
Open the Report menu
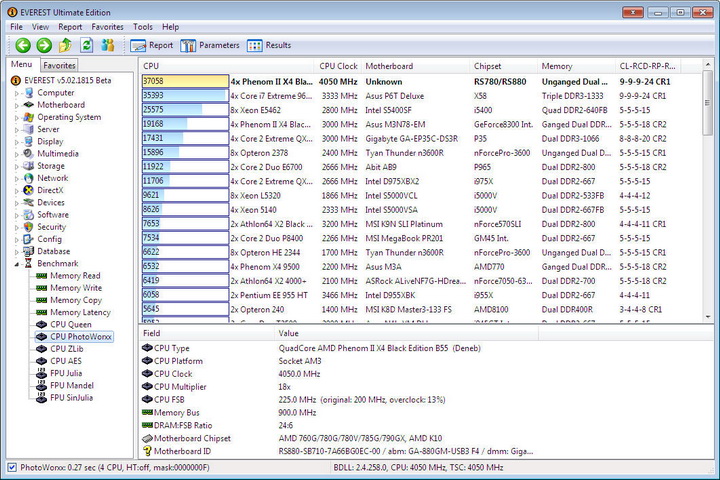[x=70, y=27]
